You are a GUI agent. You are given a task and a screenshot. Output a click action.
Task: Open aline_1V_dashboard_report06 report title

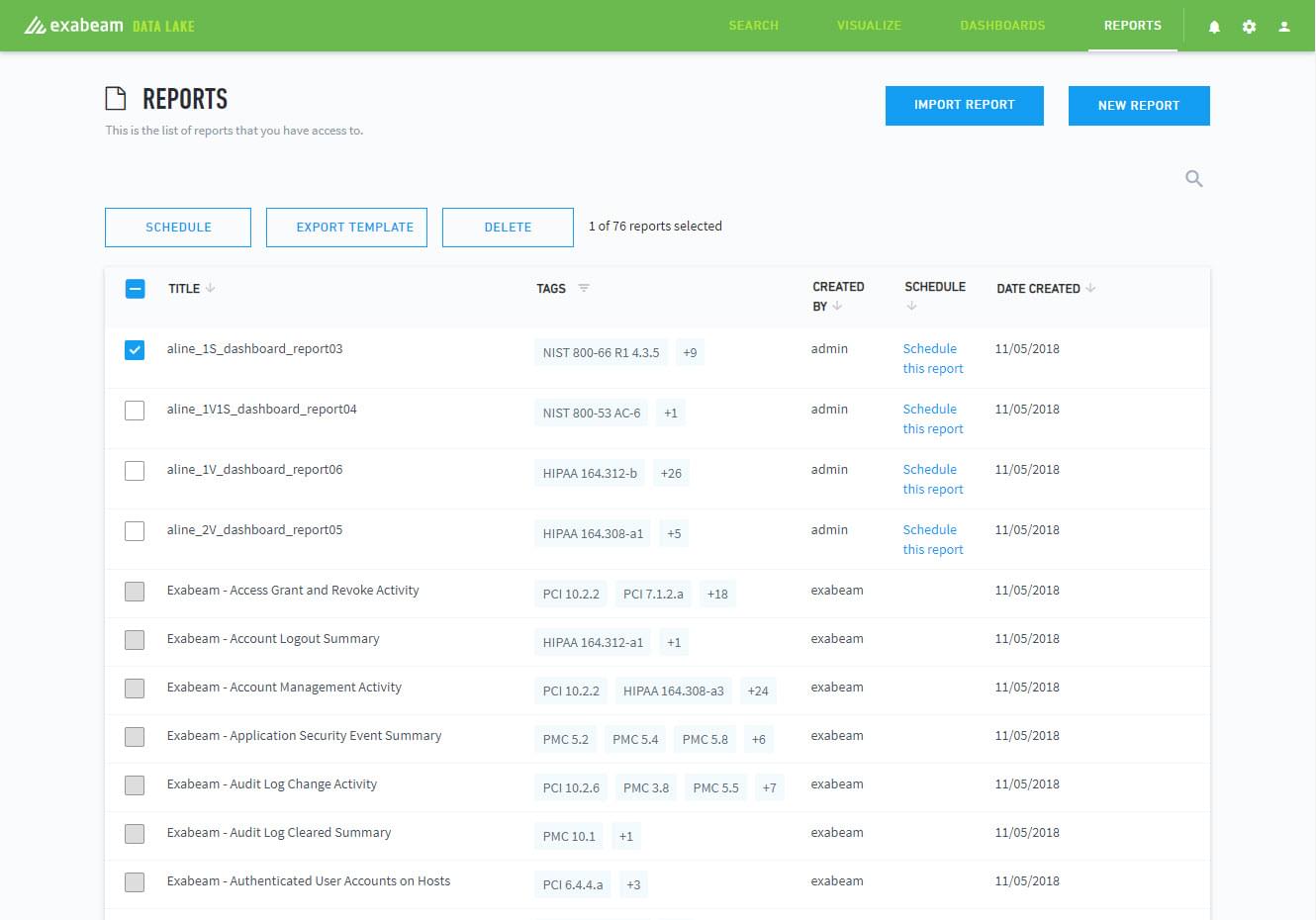pyautogui.click(x=254, y=469)
